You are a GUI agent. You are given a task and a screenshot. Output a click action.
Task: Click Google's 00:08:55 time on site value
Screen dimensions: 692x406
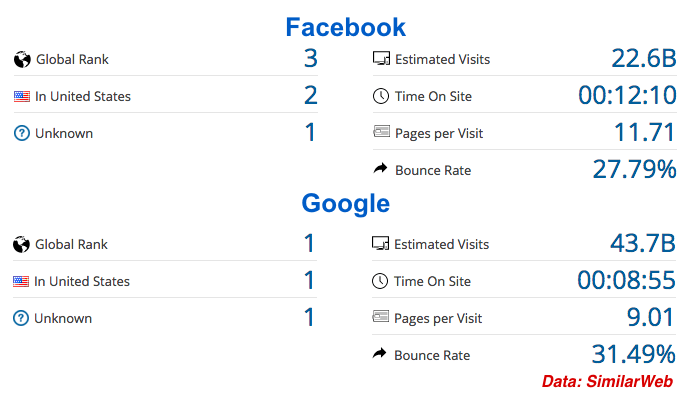pos(626,281)
